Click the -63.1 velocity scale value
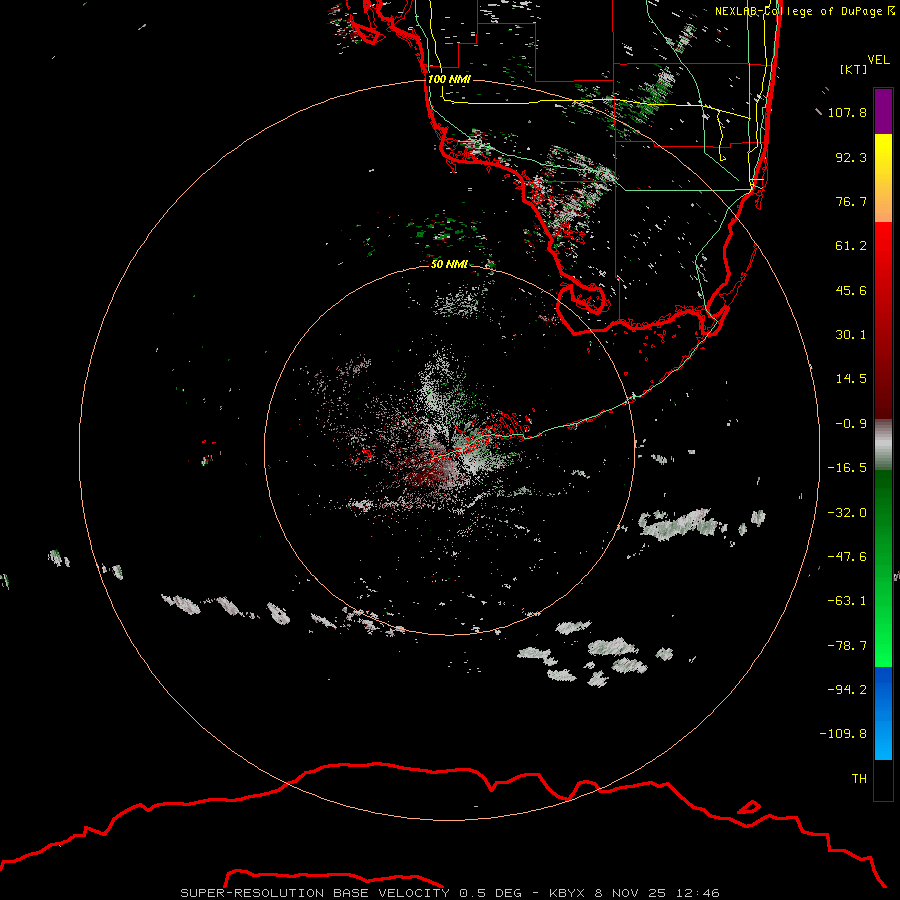 coord(847,601)
